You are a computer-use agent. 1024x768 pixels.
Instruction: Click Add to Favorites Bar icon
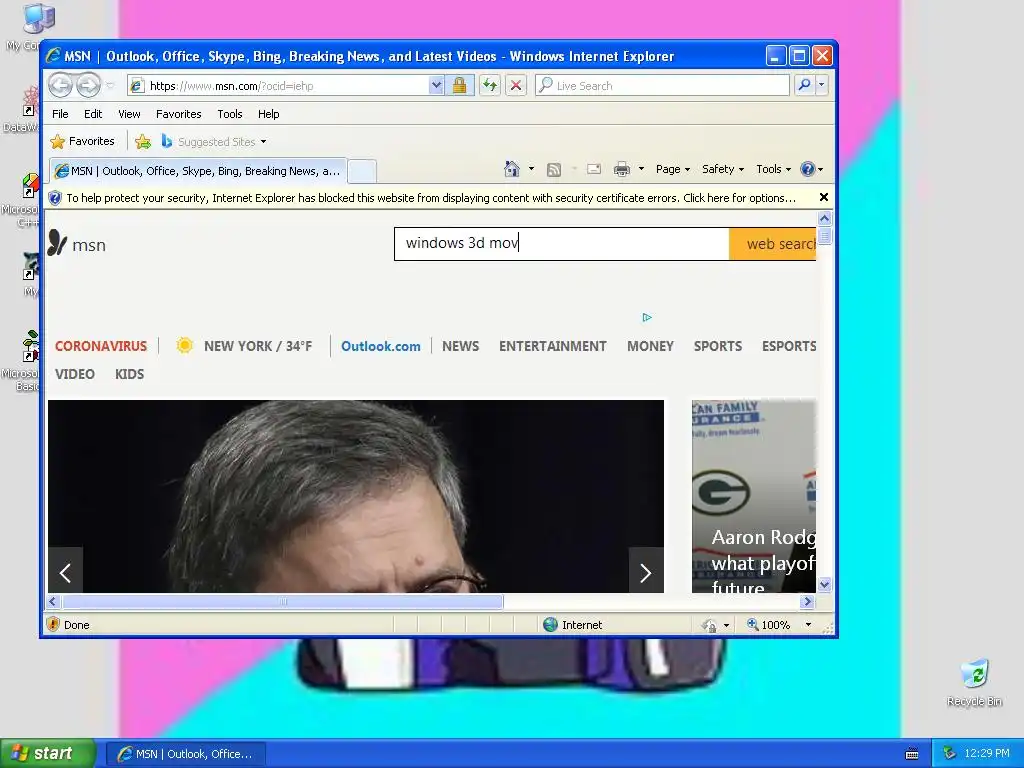142,141
